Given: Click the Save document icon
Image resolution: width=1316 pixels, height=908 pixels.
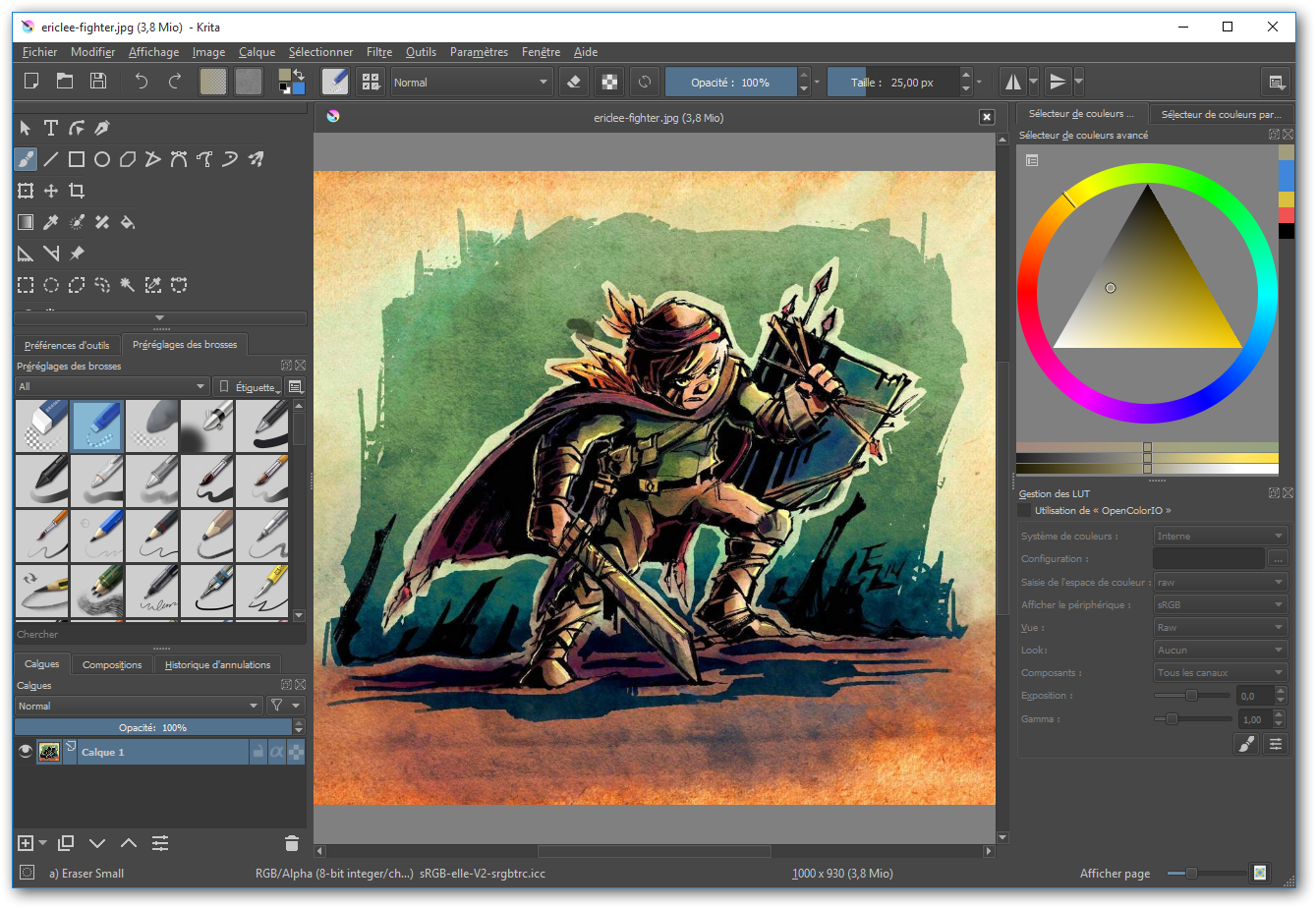Looking at the screenshot, I should [98, 82].
